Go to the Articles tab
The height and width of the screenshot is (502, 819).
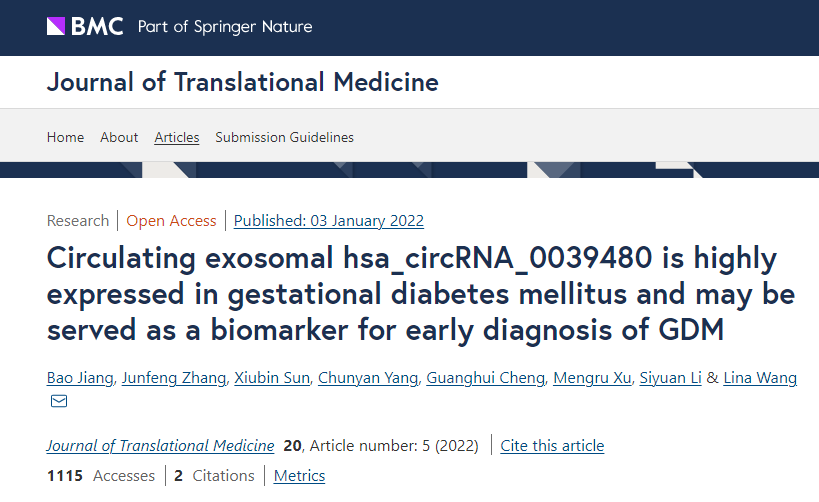177,137
